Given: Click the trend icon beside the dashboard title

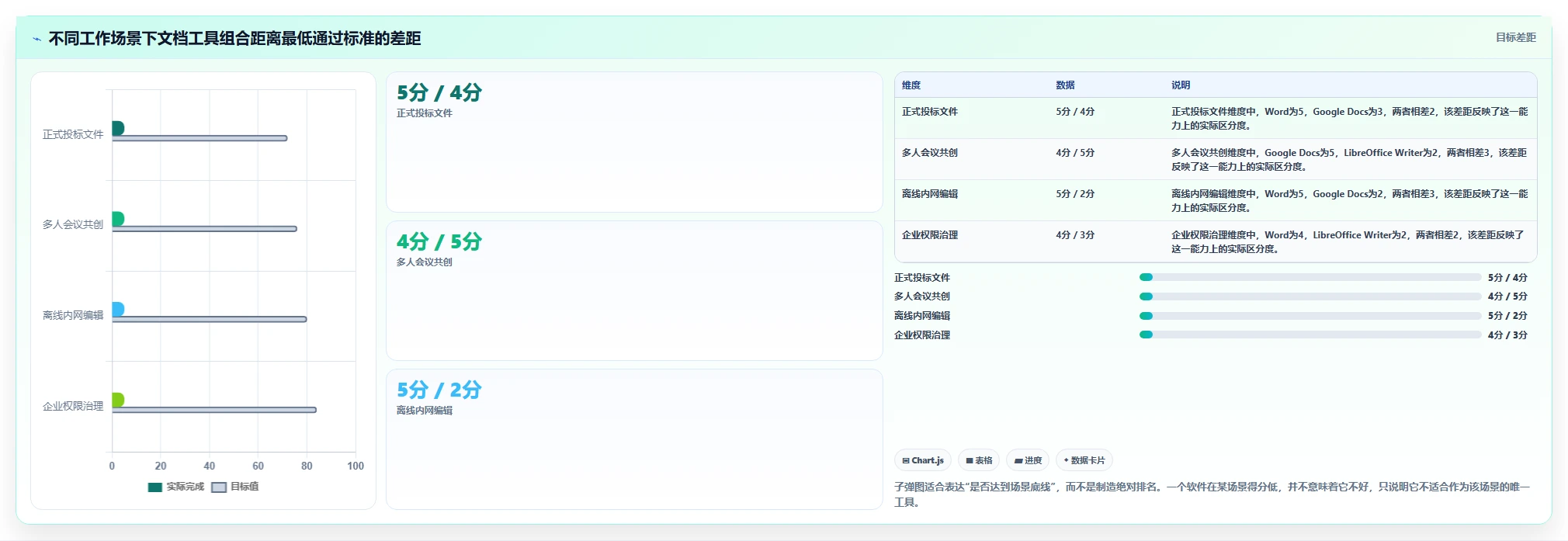Looking at the screenshot, I should [x=36, y=39].
